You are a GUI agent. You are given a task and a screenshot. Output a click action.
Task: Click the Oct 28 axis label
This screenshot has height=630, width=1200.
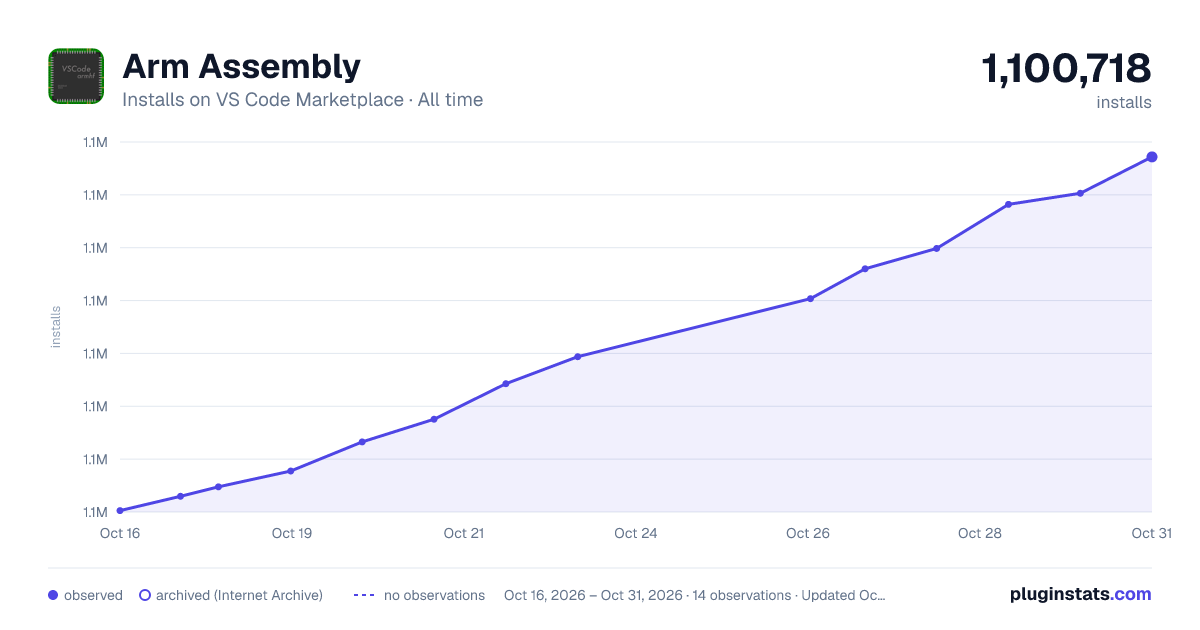coord(980,533)
